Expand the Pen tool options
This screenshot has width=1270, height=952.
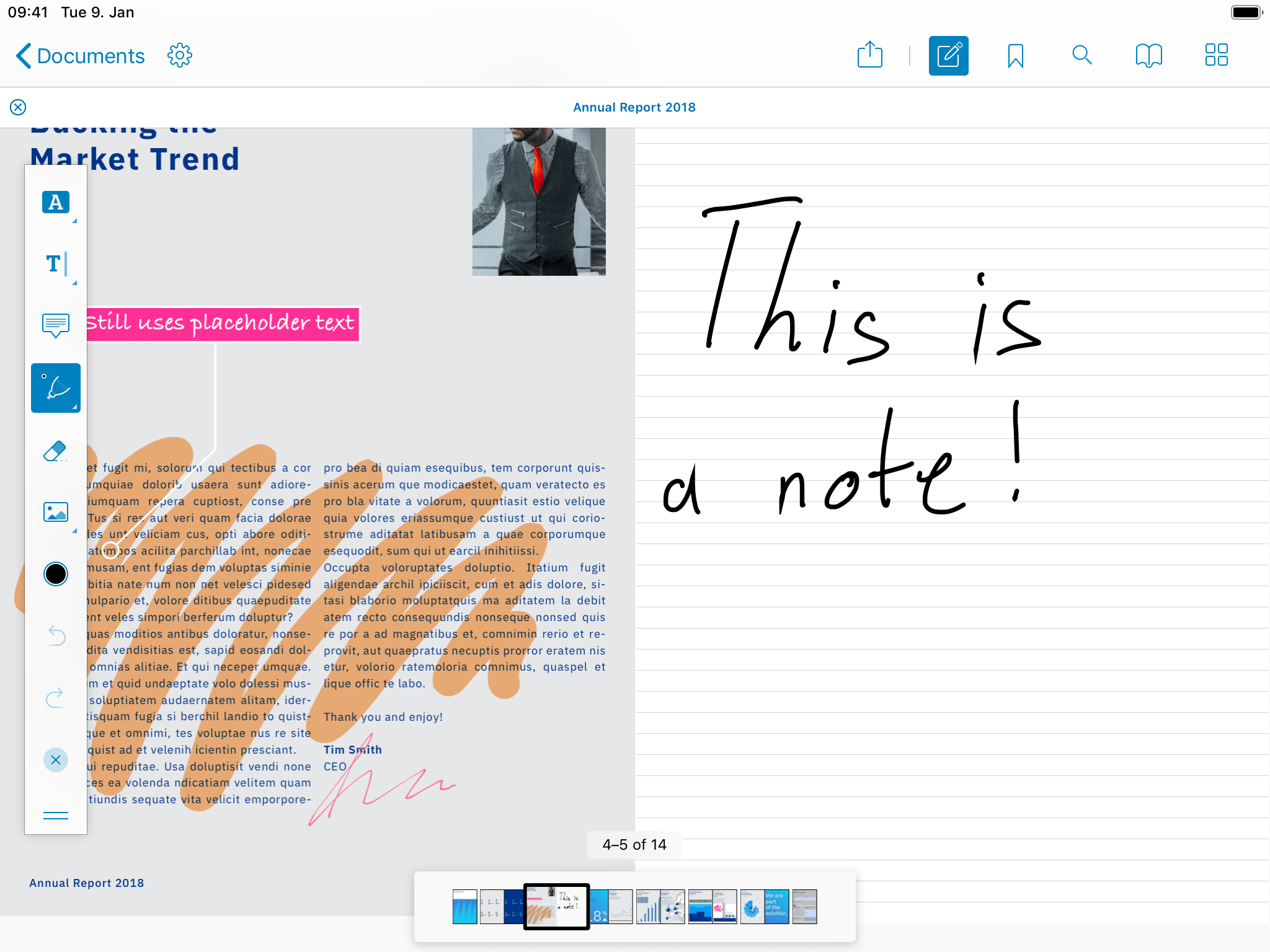74,408
